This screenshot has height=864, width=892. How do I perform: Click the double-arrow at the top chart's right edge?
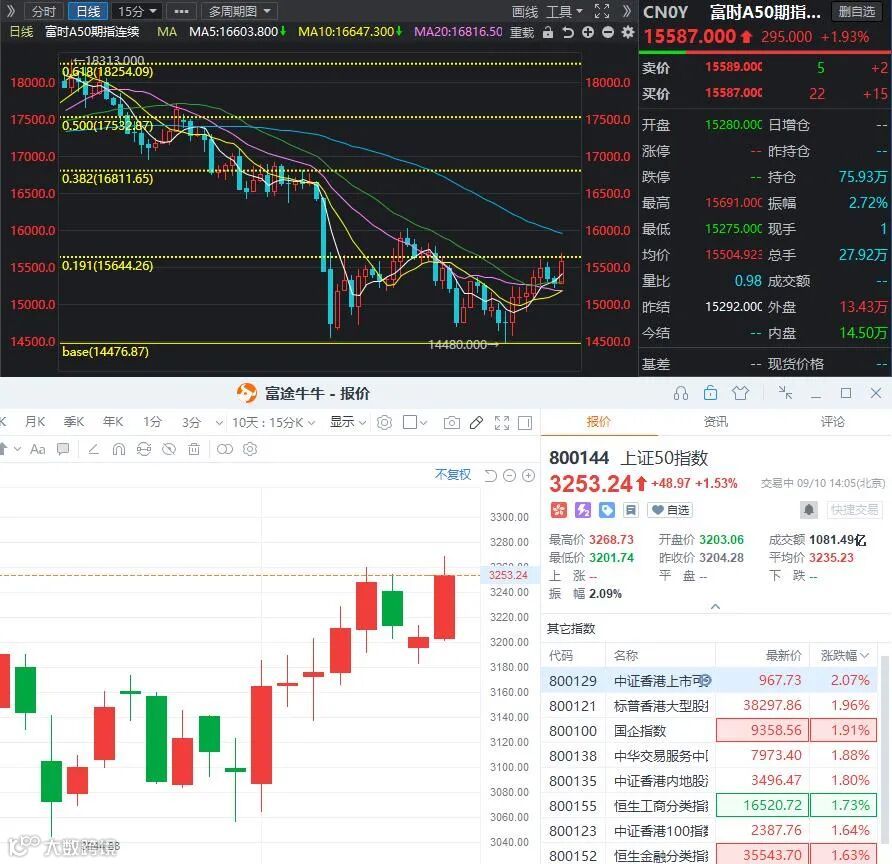click(x=626, y=11)
